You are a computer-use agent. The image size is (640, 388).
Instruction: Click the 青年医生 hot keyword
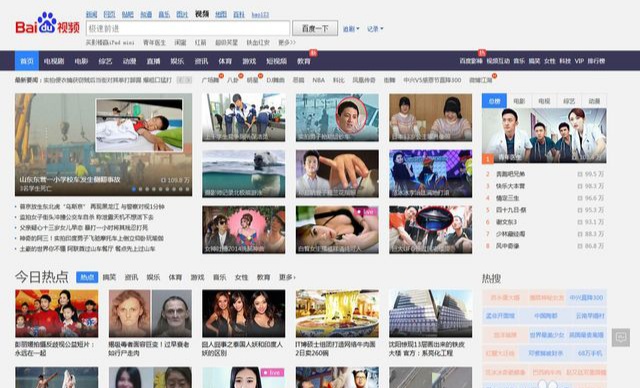pyautogui.click(x=154, y=42)
